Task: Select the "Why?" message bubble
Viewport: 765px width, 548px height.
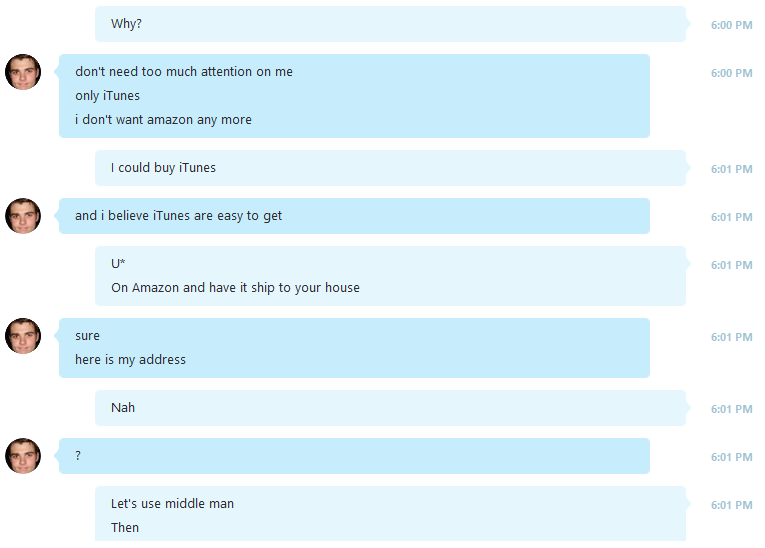Action: click(390, 24)
